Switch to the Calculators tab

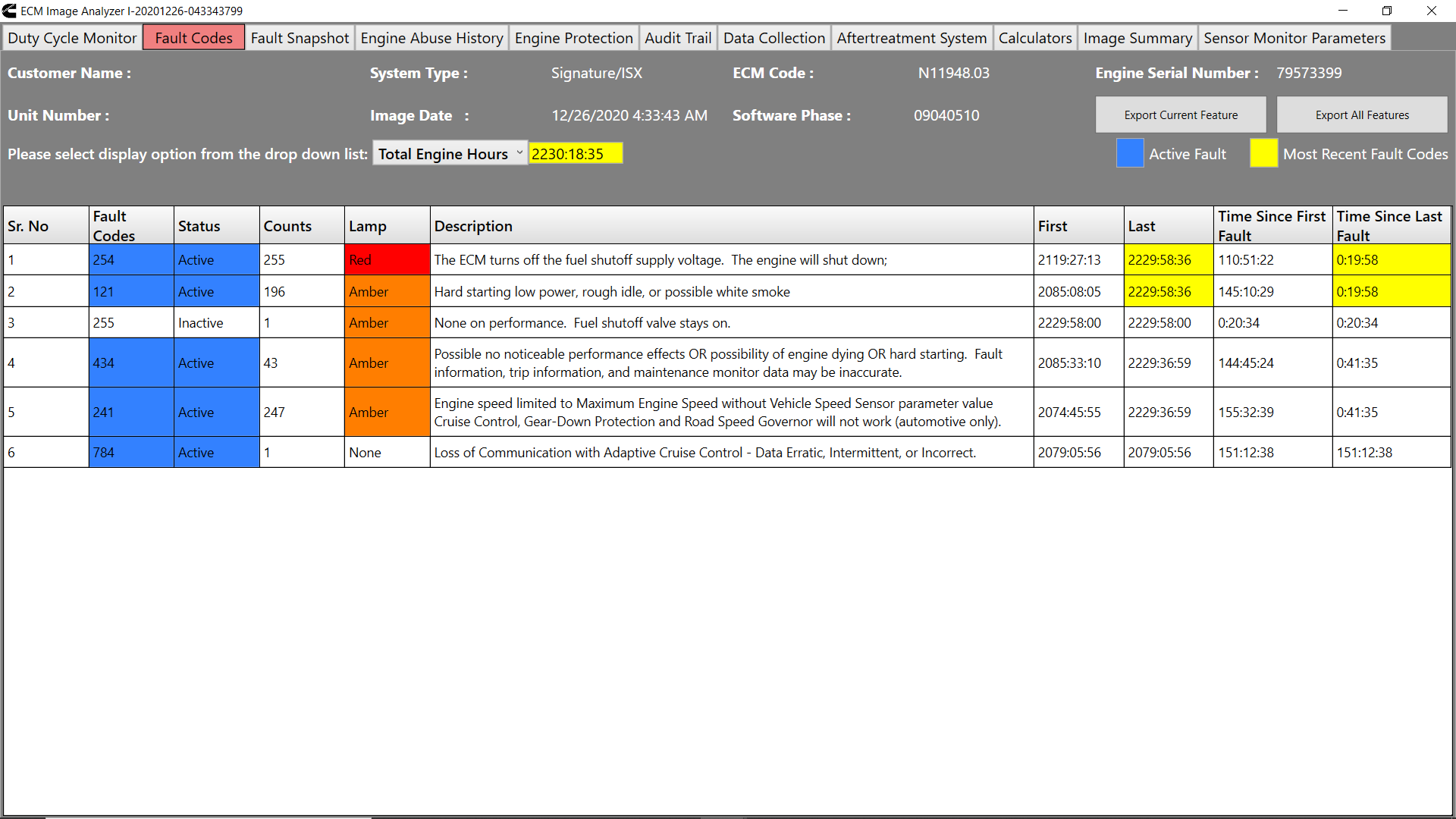coord(1034,37)
